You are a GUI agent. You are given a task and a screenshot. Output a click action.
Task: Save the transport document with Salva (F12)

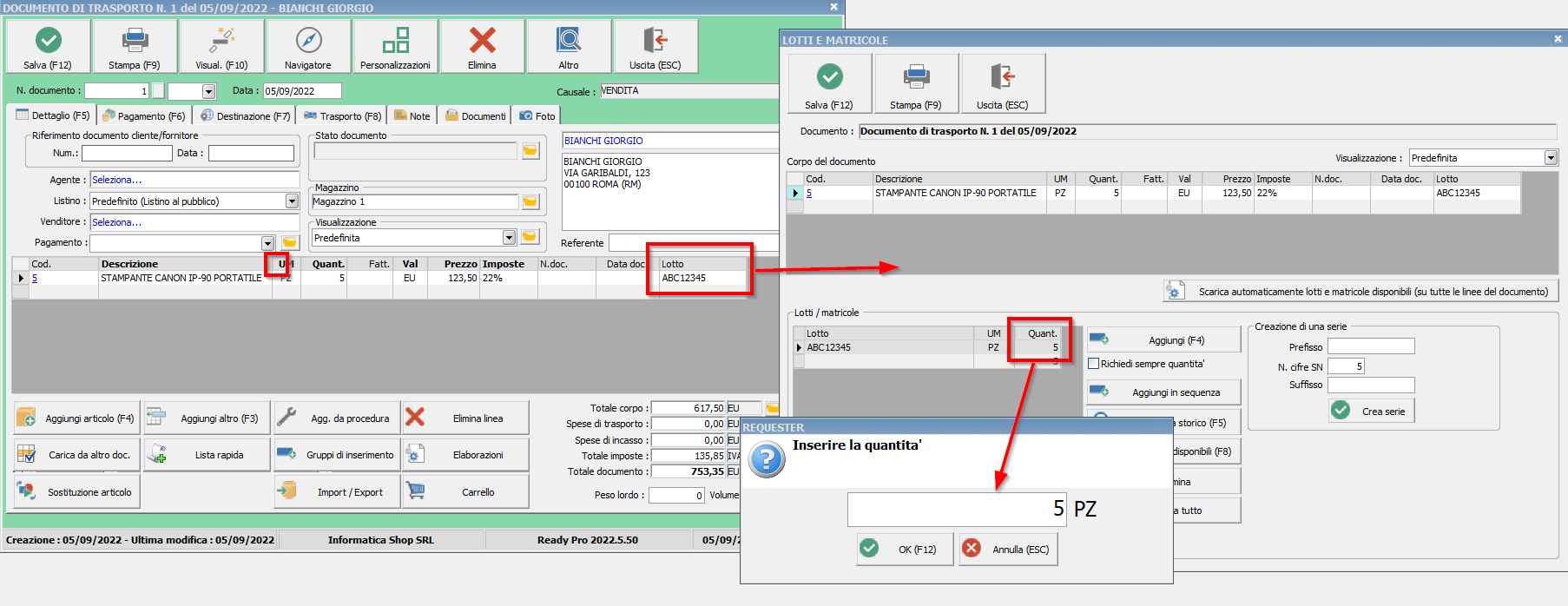[48, 47]
